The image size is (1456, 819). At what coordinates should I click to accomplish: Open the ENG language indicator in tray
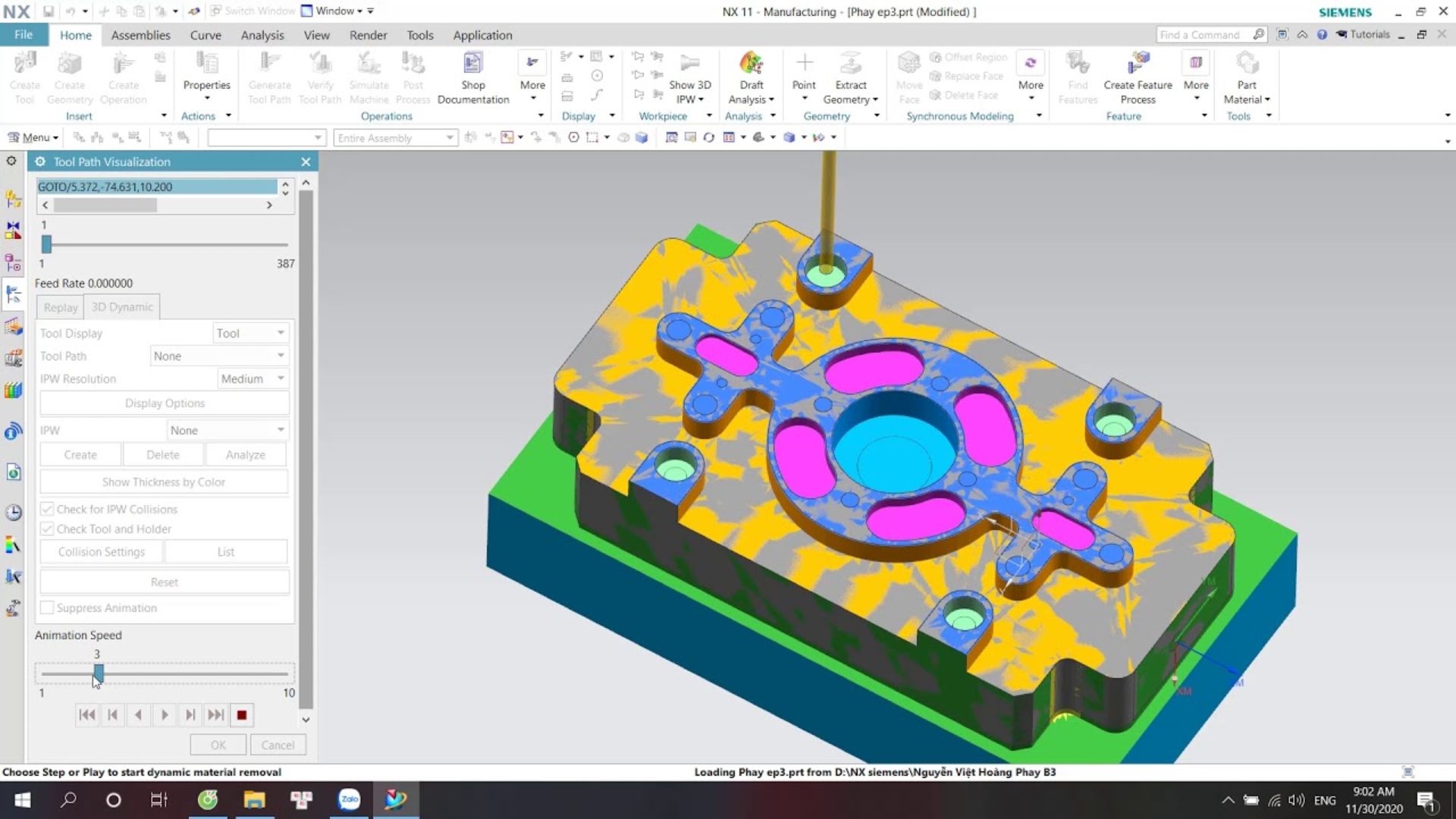(x=1325, y=800)
